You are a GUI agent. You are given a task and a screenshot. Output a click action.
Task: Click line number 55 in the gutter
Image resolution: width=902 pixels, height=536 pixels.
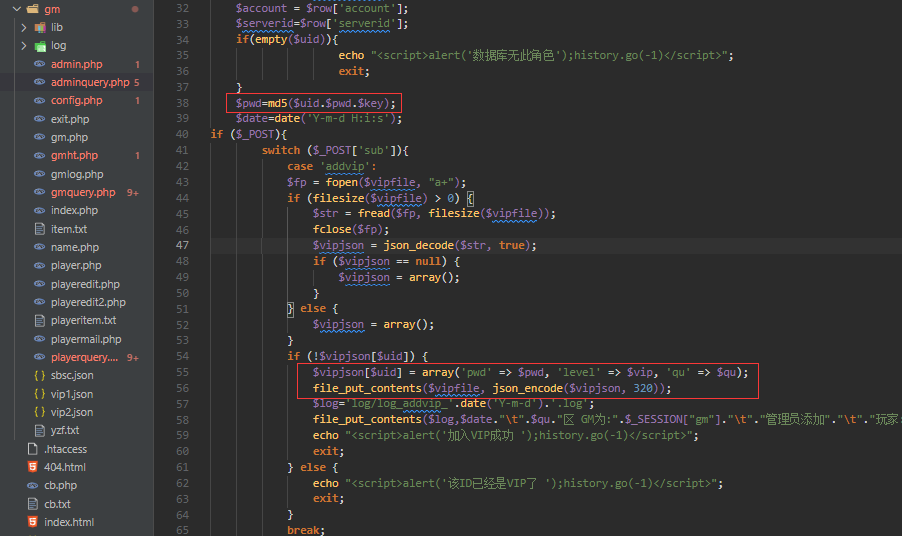pos(182,372)
